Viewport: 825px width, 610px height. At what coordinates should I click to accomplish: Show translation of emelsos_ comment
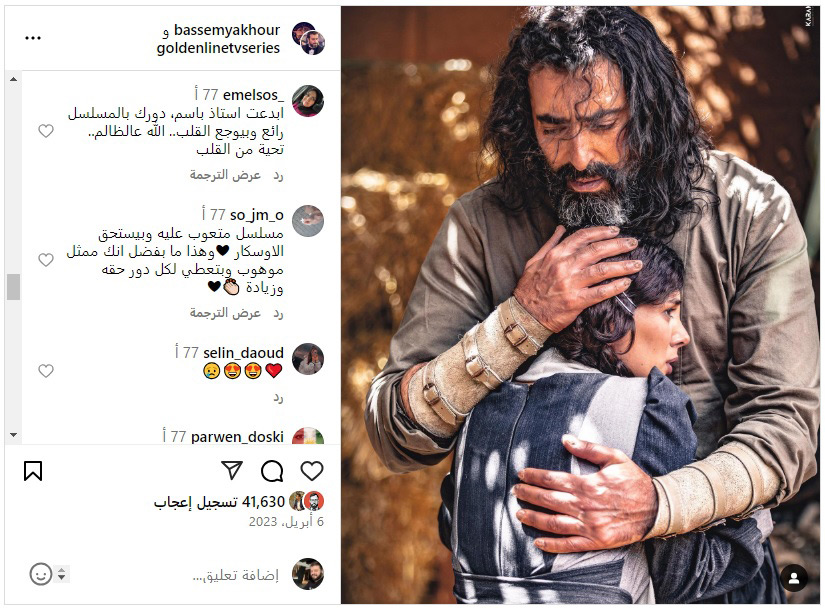coord(225,175)
